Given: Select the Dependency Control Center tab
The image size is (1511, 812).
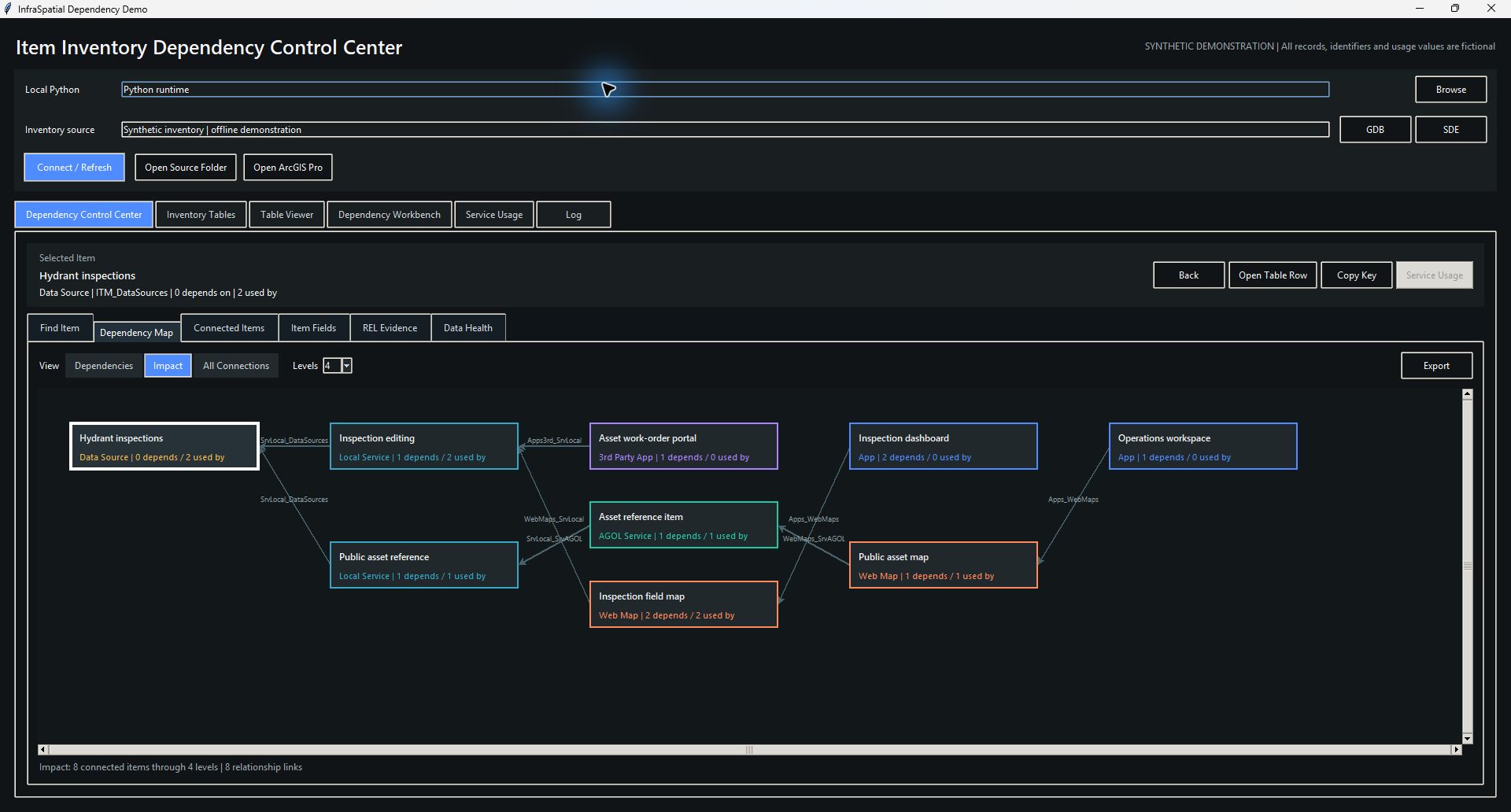Looking at the screenshot, I should tap(84, 215).
